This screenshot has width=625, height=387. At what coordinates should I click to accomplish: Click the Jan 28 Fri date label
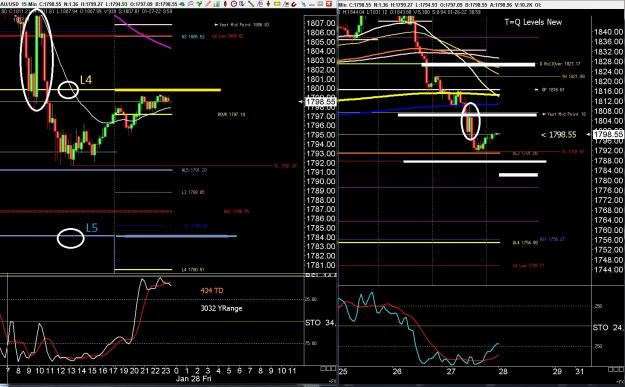[193, 379]
